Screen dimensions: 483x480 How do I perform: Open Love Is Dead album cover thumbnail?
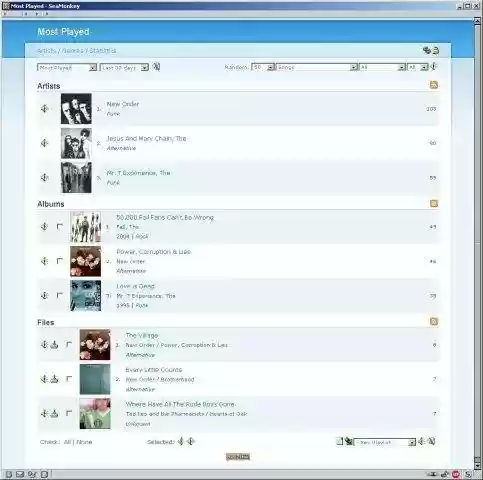85,295
